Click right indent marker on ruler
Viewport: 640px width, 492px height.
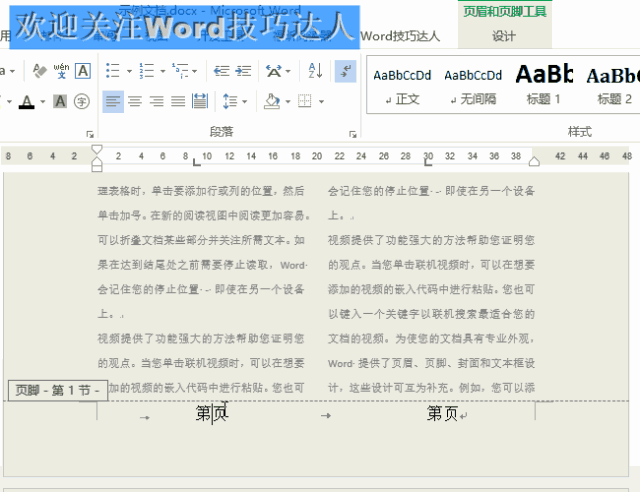[x=534, y=162]
